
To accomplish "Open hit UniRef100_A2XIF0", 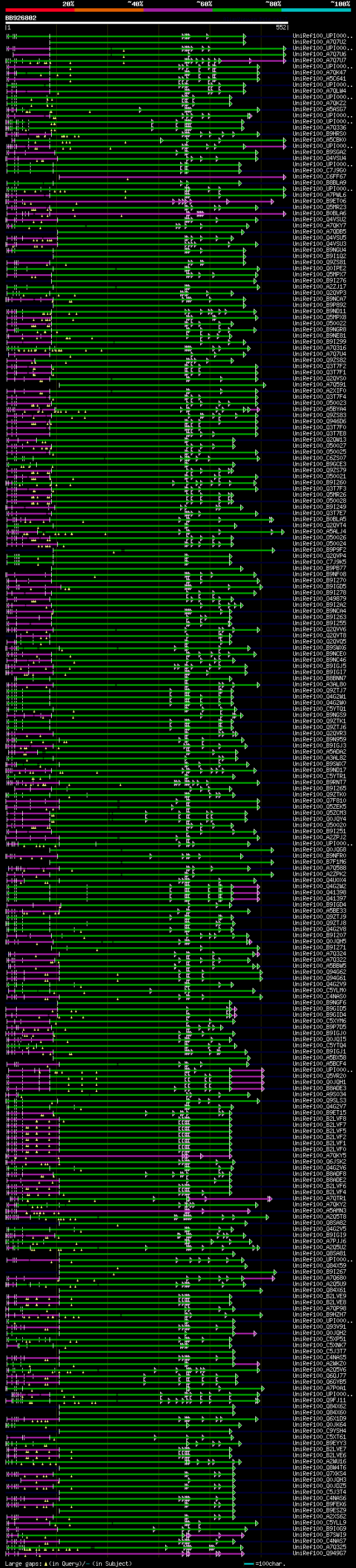I will [x=319, y=391].
